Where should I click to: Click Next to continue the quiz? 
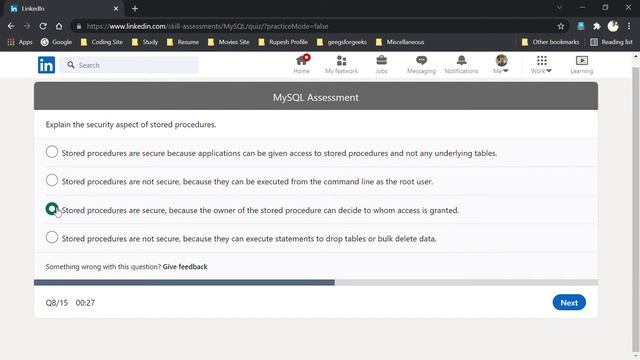coord(569,302)
